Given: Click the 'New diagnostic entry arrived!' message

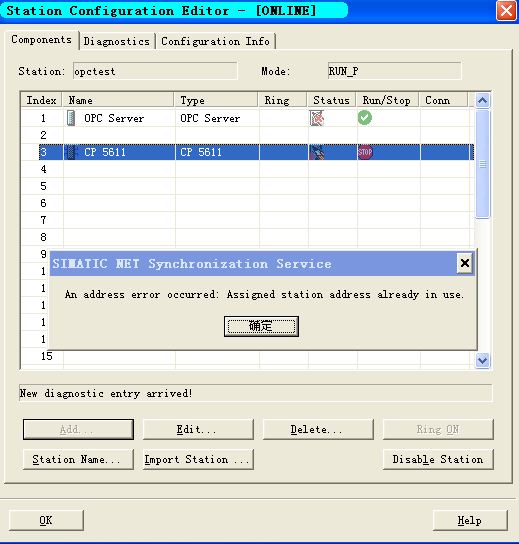Looking at the screenshot, I should pyautogui.click(x=106, y=393).
